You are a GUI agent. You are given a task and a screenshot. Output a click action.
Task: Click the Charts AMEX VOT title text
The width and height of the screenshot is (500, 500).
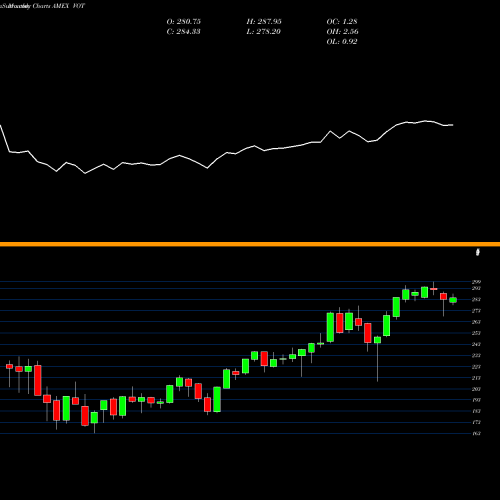(x=59, y=6)
